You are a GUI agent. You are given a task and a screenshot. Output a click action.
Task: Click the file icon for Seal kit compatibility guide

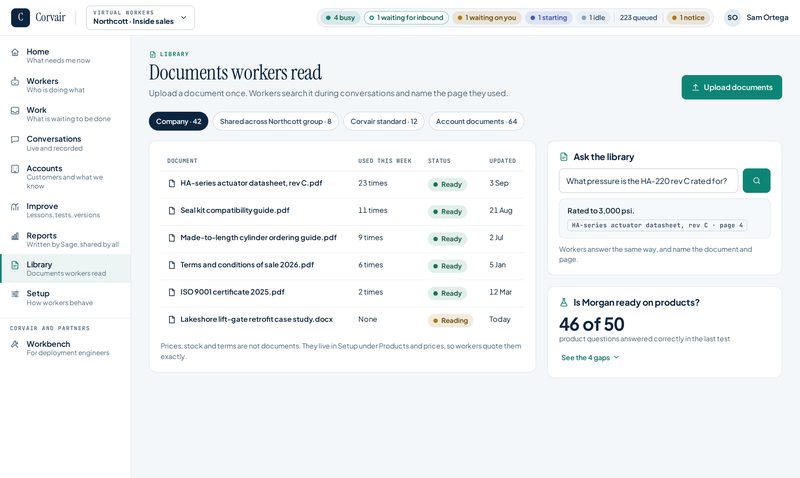point(172,211)
